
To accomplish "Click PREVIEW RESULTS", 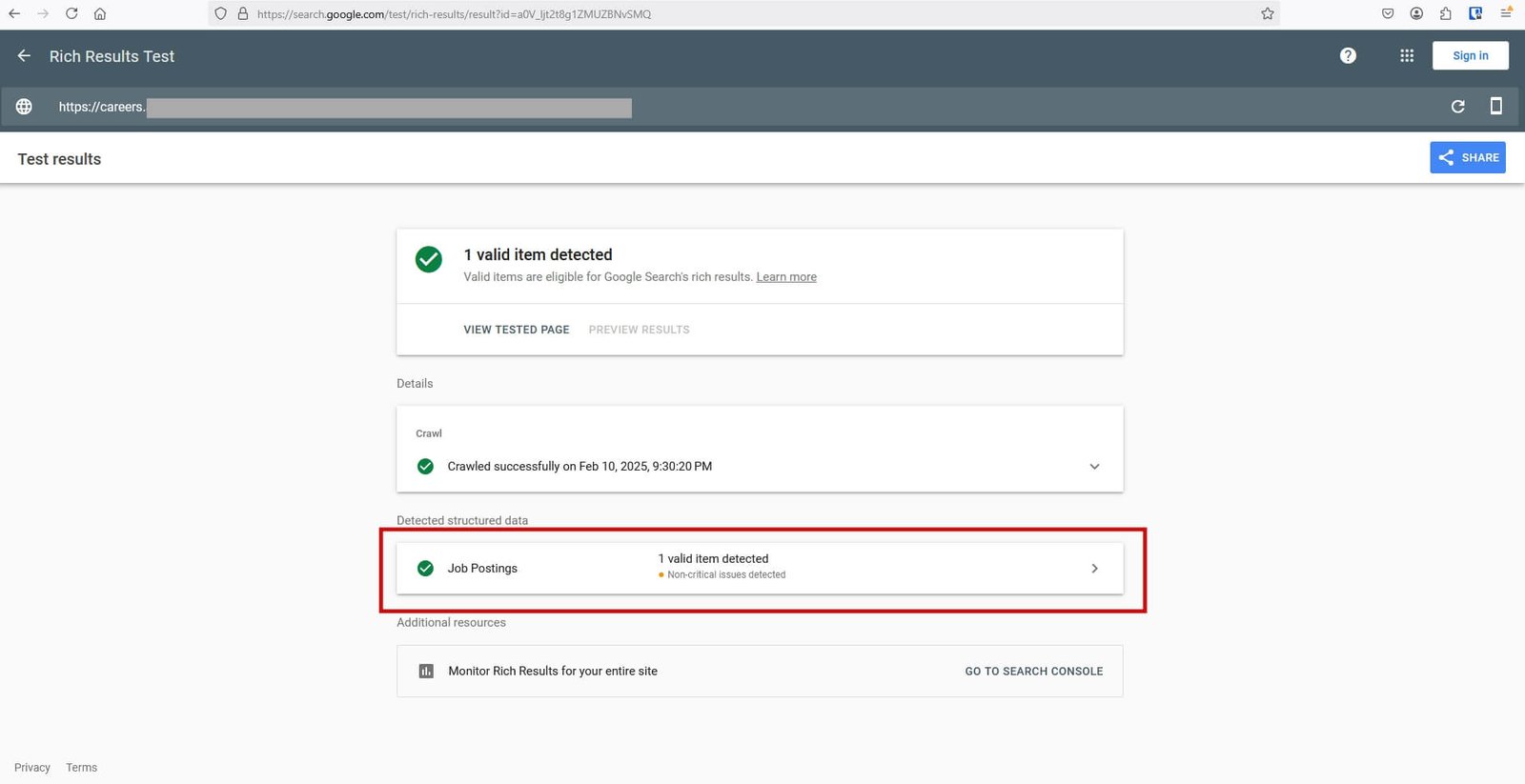I will click(639, 330).
